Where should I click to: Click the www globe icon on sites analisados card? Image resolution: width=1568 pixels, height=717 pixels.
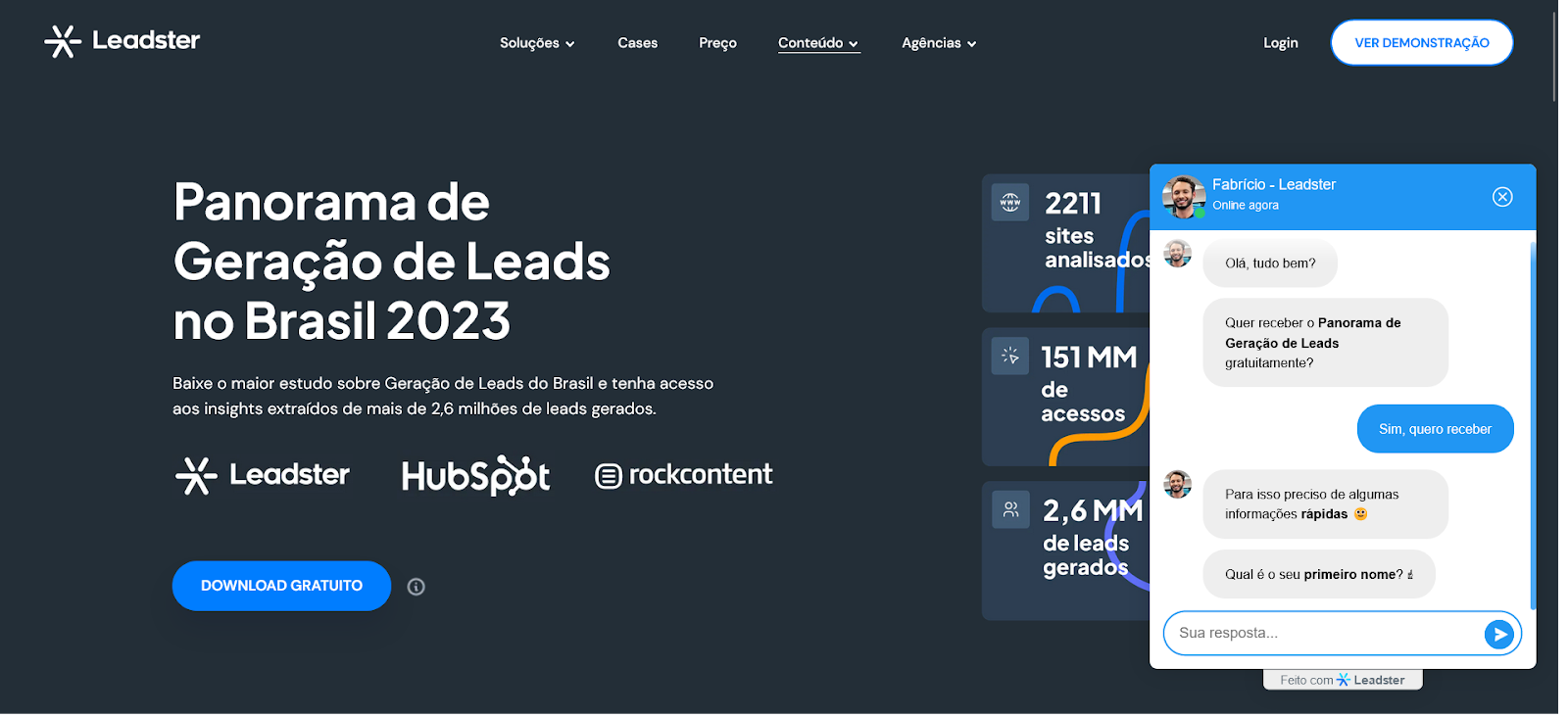pyautogui.click(x=1010, y=203)
